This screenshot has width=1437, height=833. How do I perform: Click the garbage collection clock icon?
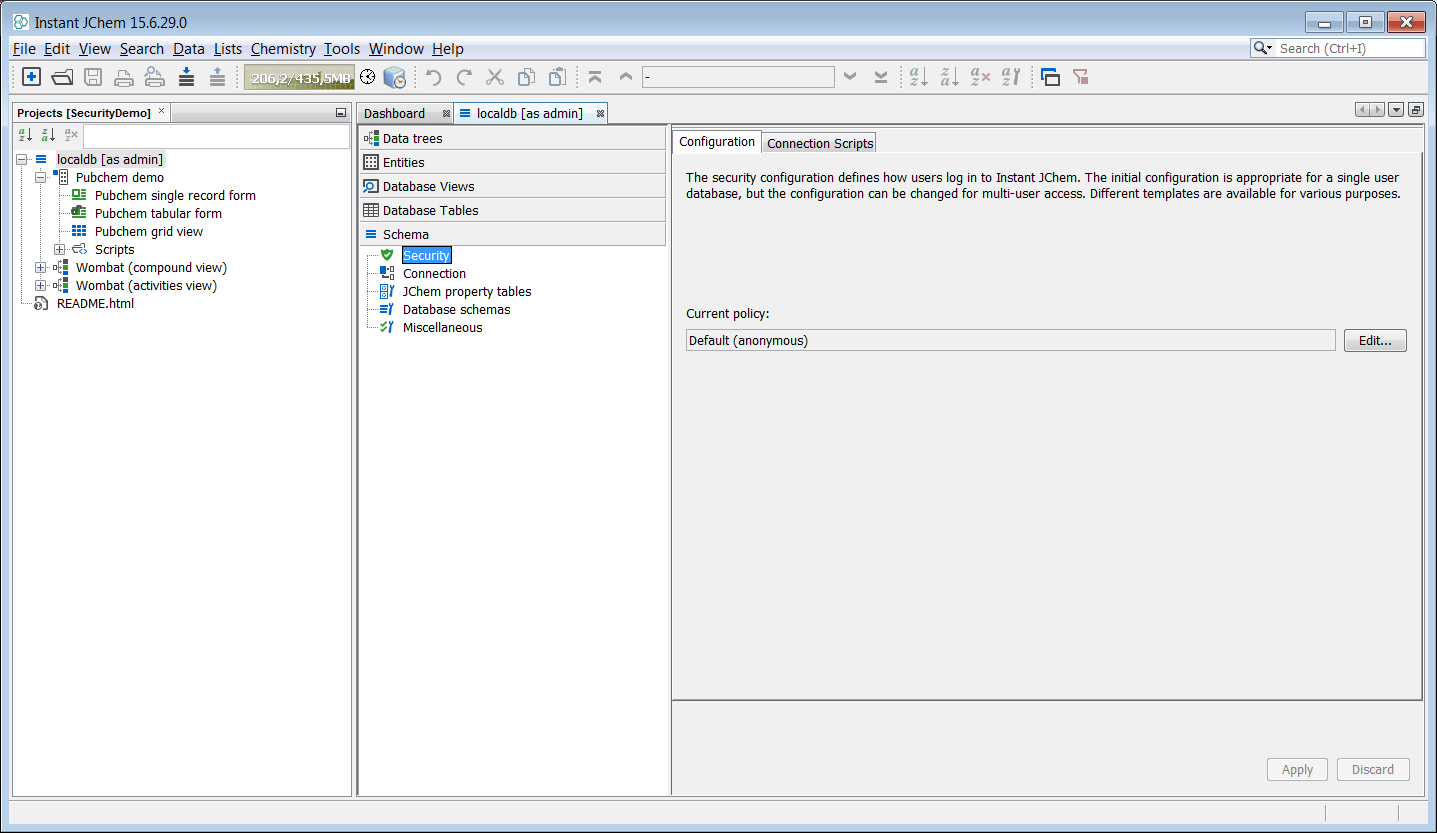(x=368, y=77)
